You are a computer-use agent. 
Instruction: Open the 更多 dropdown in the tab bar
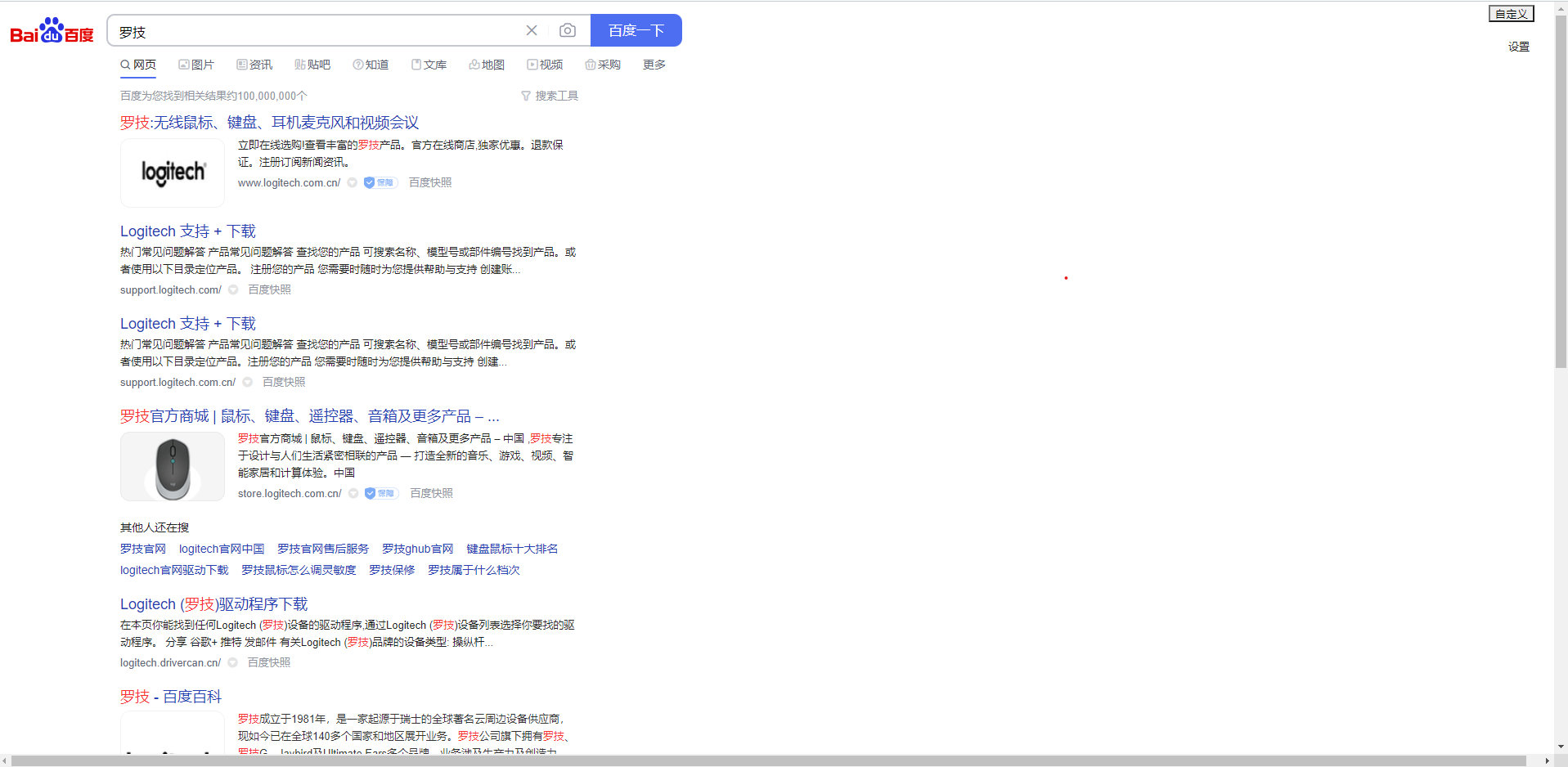653,65
